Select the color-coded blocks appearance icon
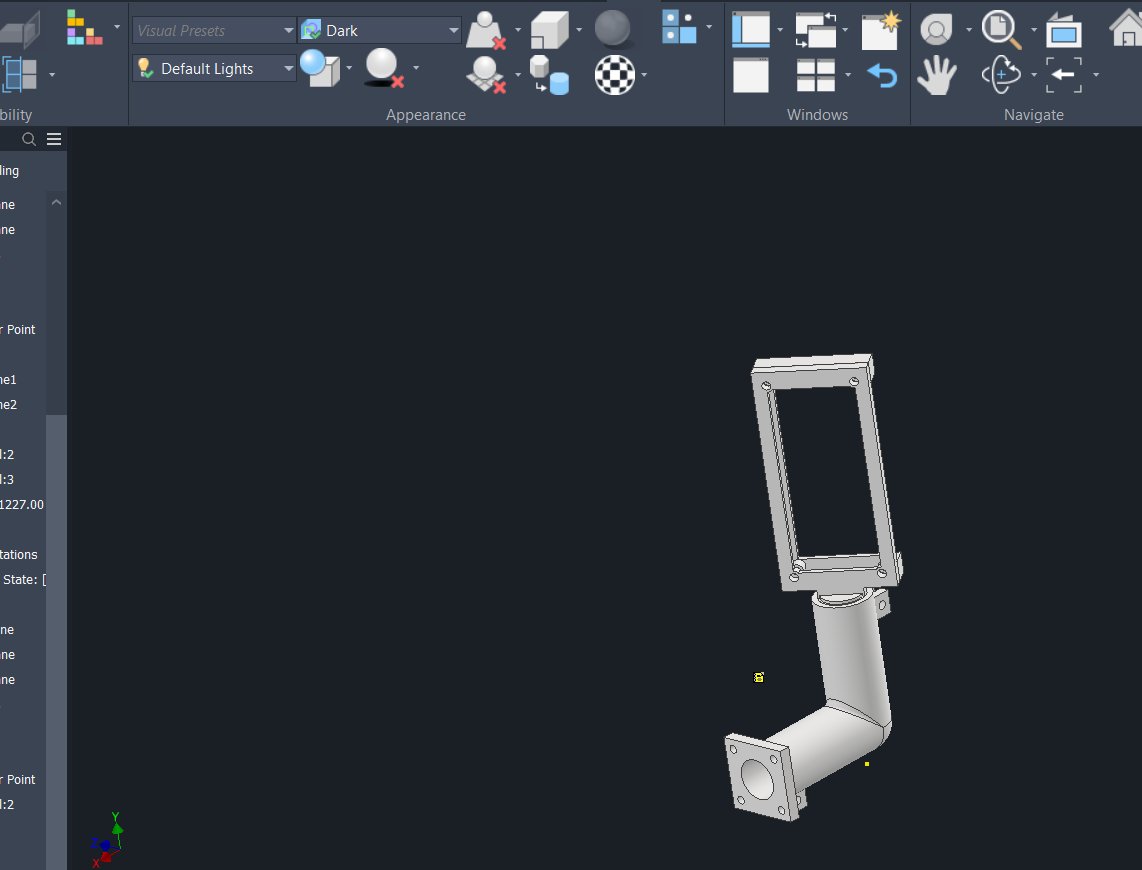The image size is (1142, 870). (x=84, y=28)
